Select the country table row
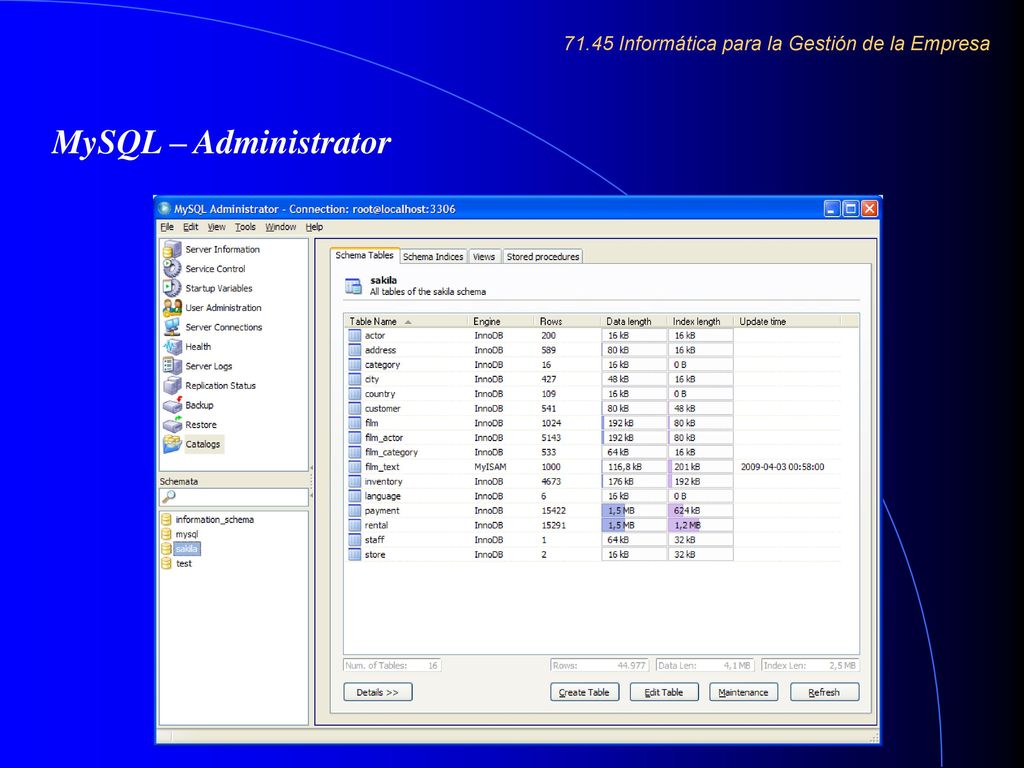Image resolution: width=1024 pixels, height=768 pixels. point(593,394)
